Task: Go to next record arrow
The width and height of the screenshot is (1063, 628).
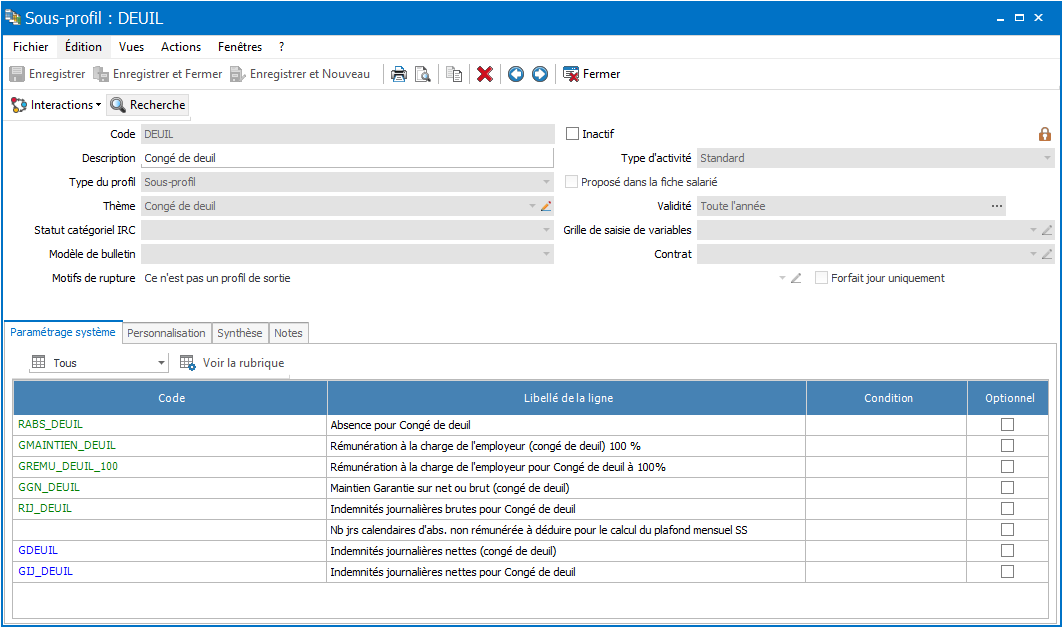Action: (540, 74)
